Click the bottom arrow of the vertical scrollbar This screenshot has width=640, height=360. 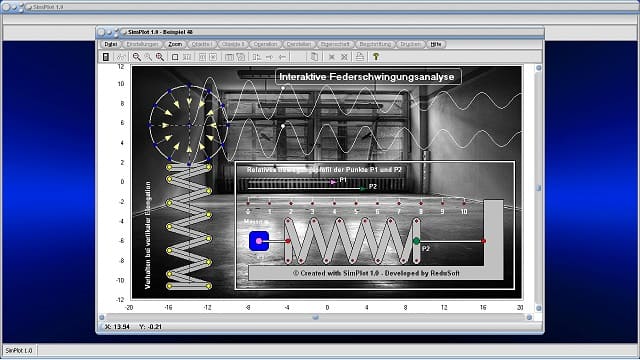click(538, 308)
